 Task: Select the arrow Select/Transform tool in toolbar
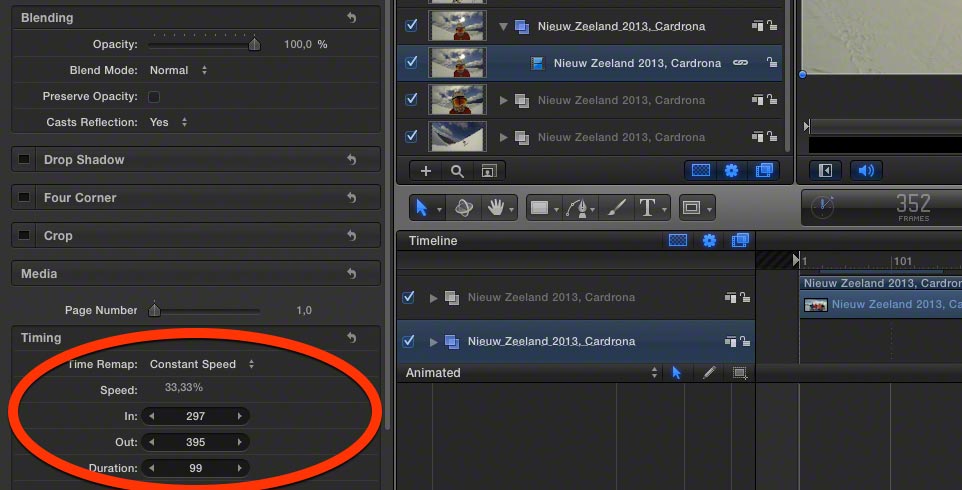(421, 208)
